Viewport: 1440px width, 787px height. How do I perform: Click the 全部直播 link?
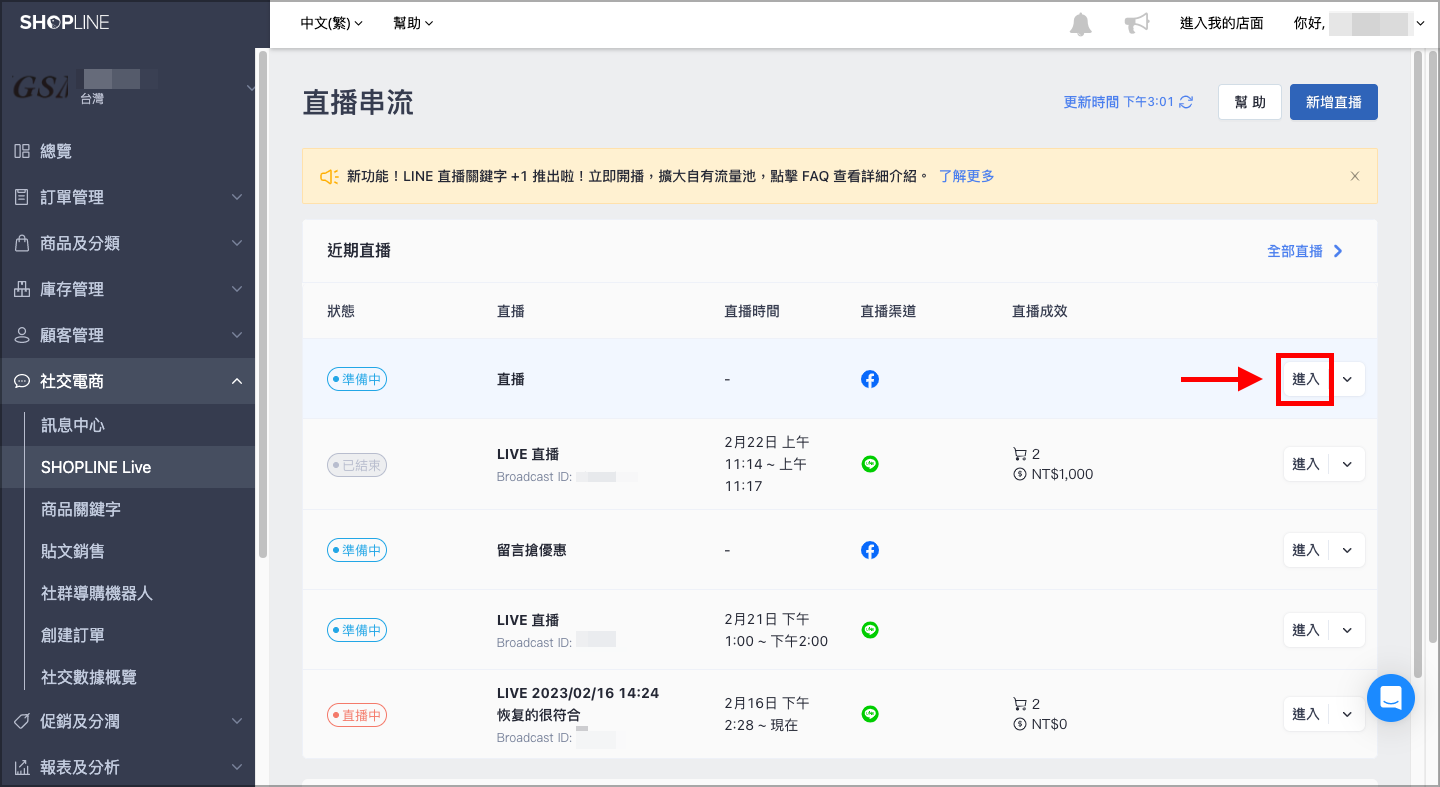(x=1305, y=251)
